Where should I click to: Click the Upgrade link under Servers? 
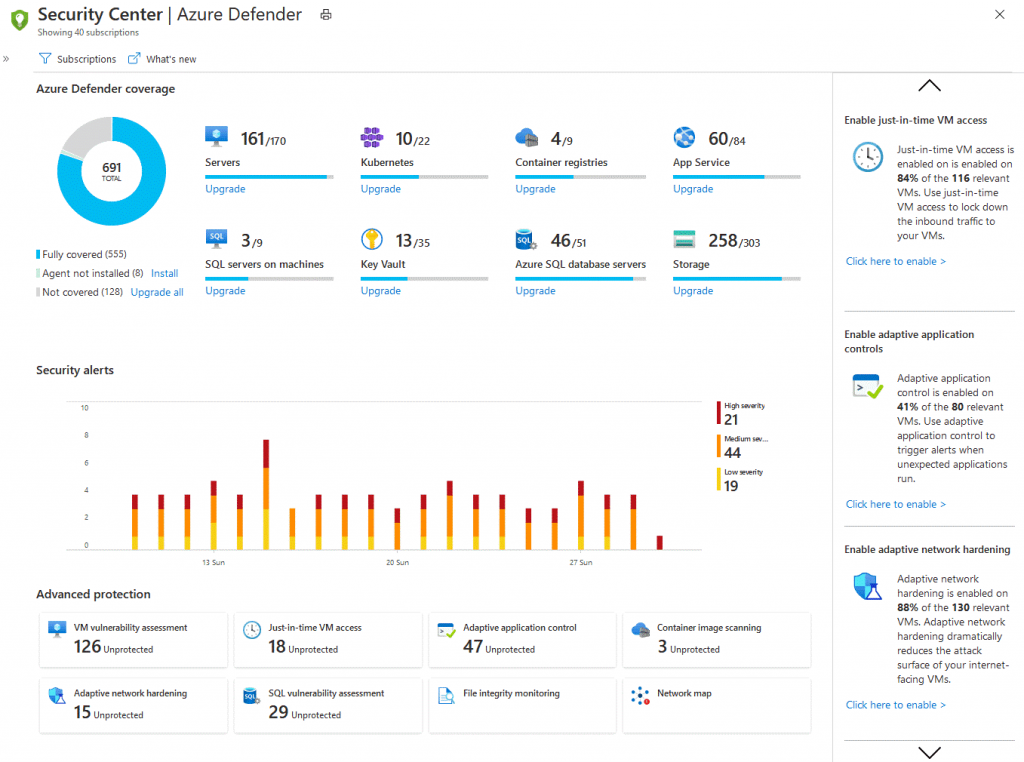coord(225,189)
